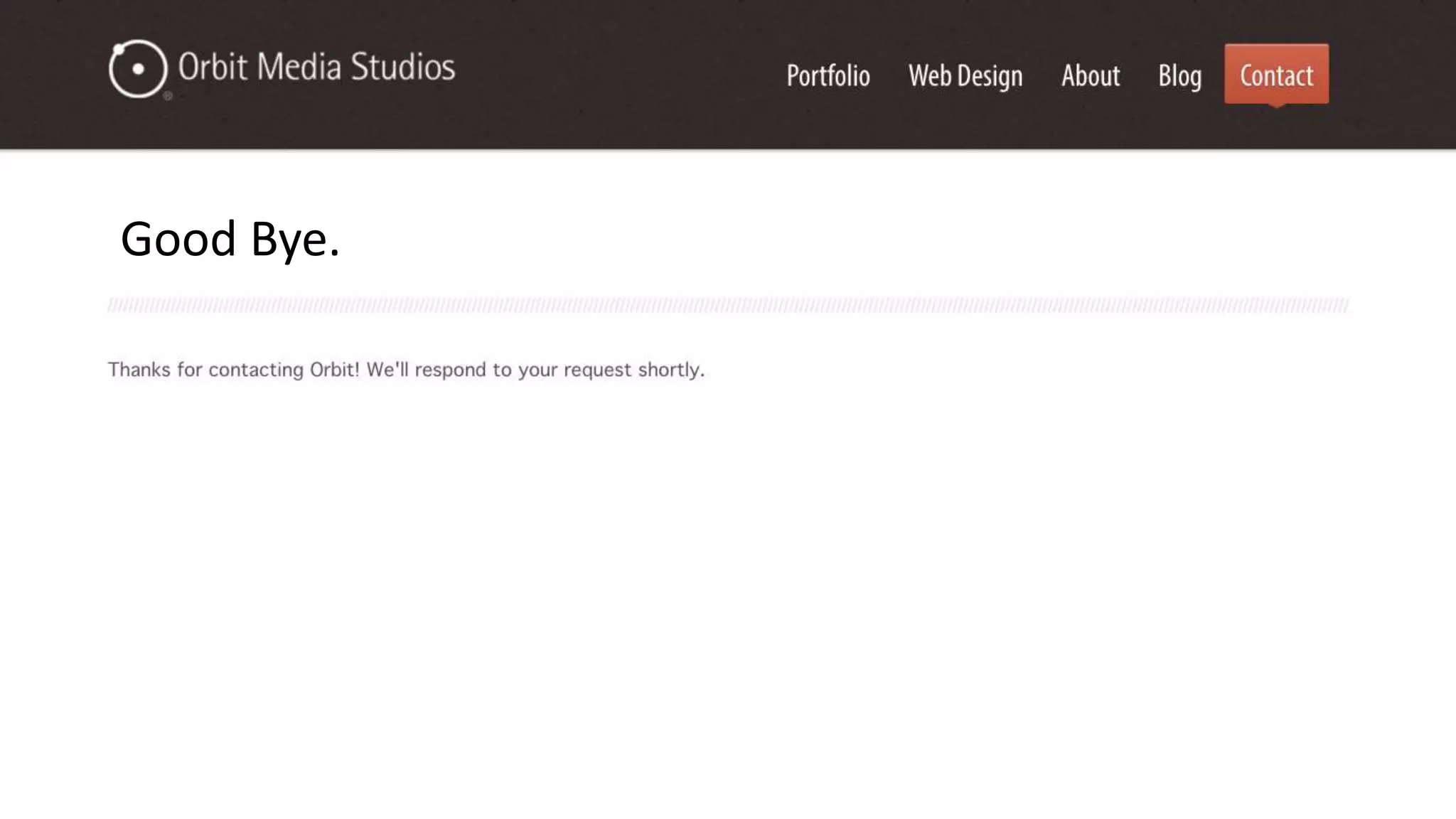Click the word "Orbit" in header wordmark
This screenshot has width=1456, height=819.
[x=212, y=67]
